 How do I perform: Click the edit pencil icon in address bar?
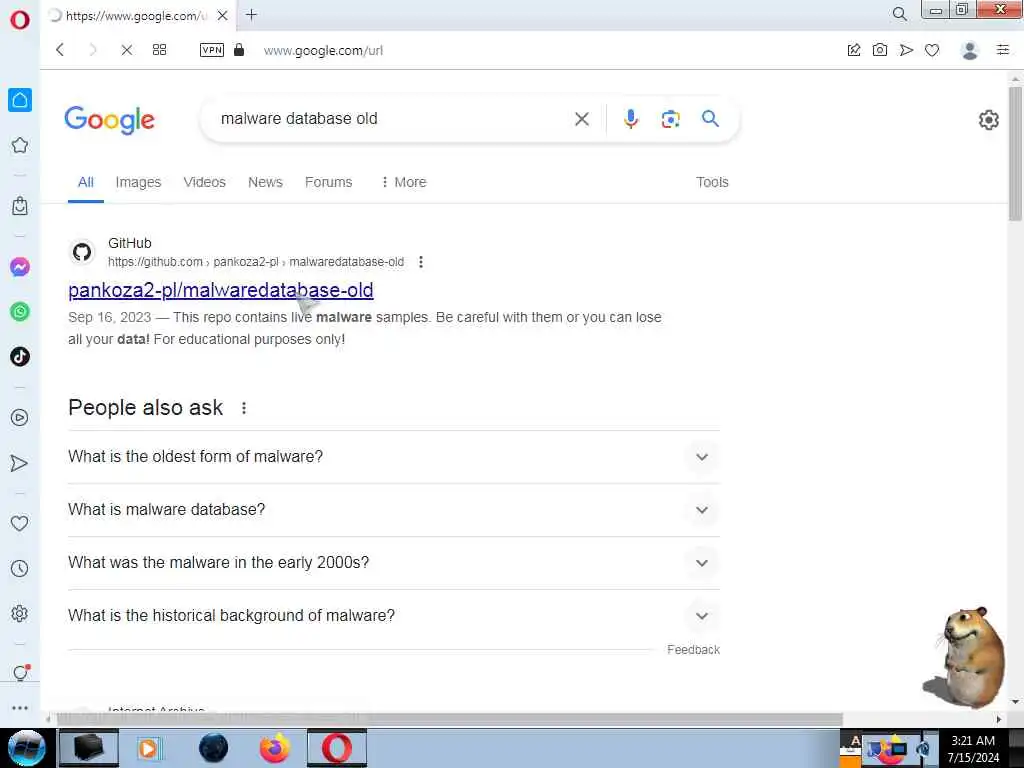point(854,50)
